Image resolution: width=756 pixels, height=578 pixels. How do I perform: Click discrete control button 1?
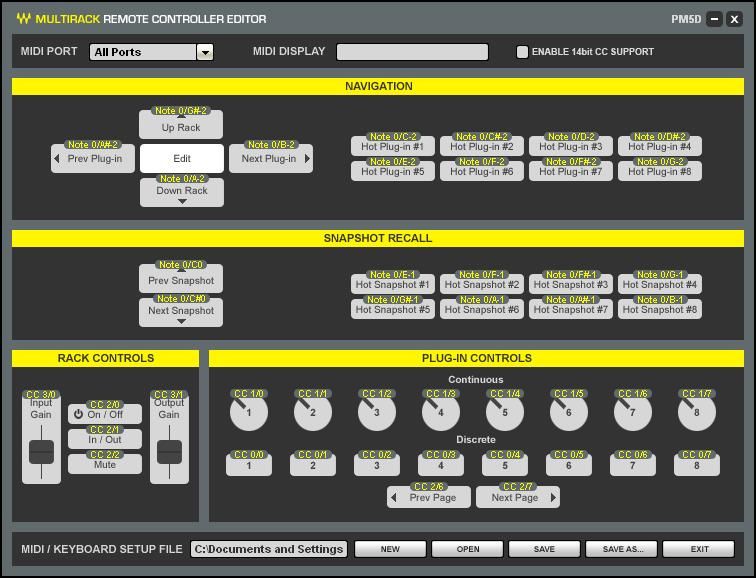coord(249,465)
